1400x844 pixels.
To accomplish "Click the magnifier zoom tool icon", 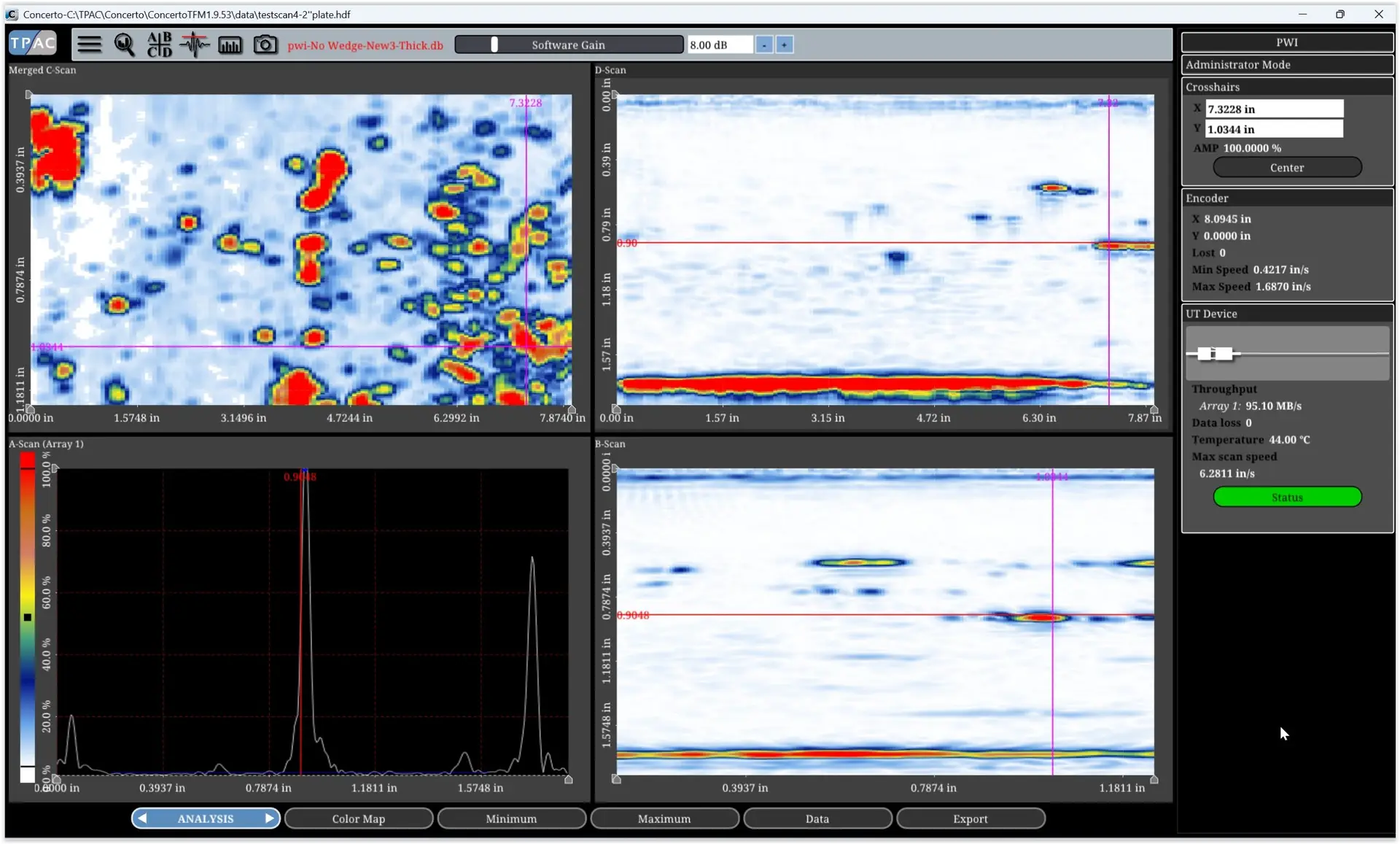I will coord(124,44).
